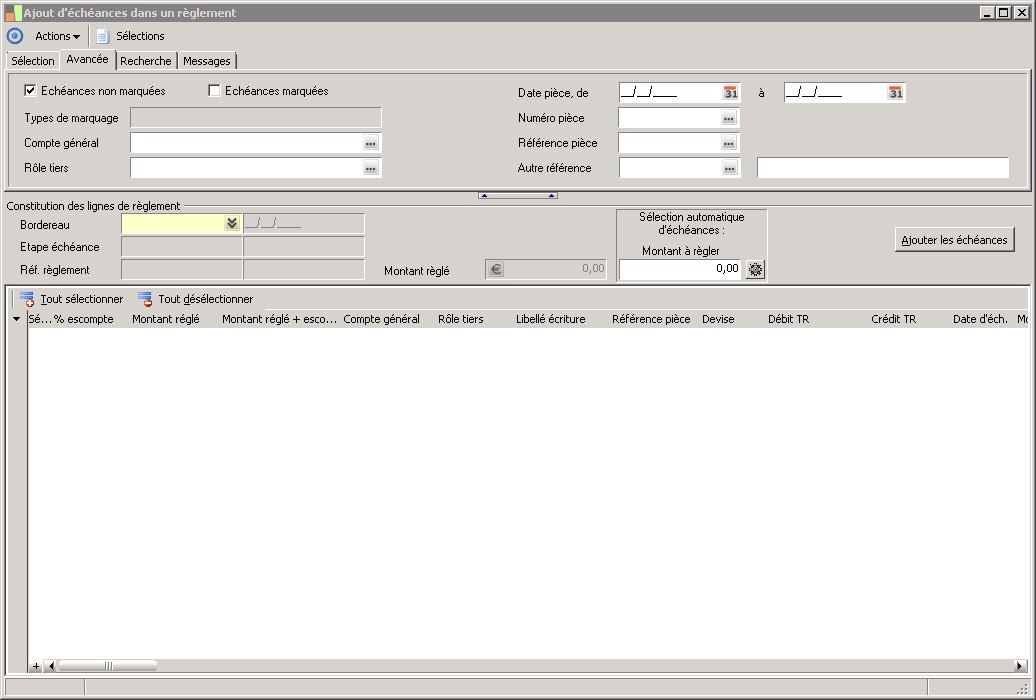Click the horizontal scrollbar thumb
This screenshot has height=700, width=1036.
[x=108, y=666]
